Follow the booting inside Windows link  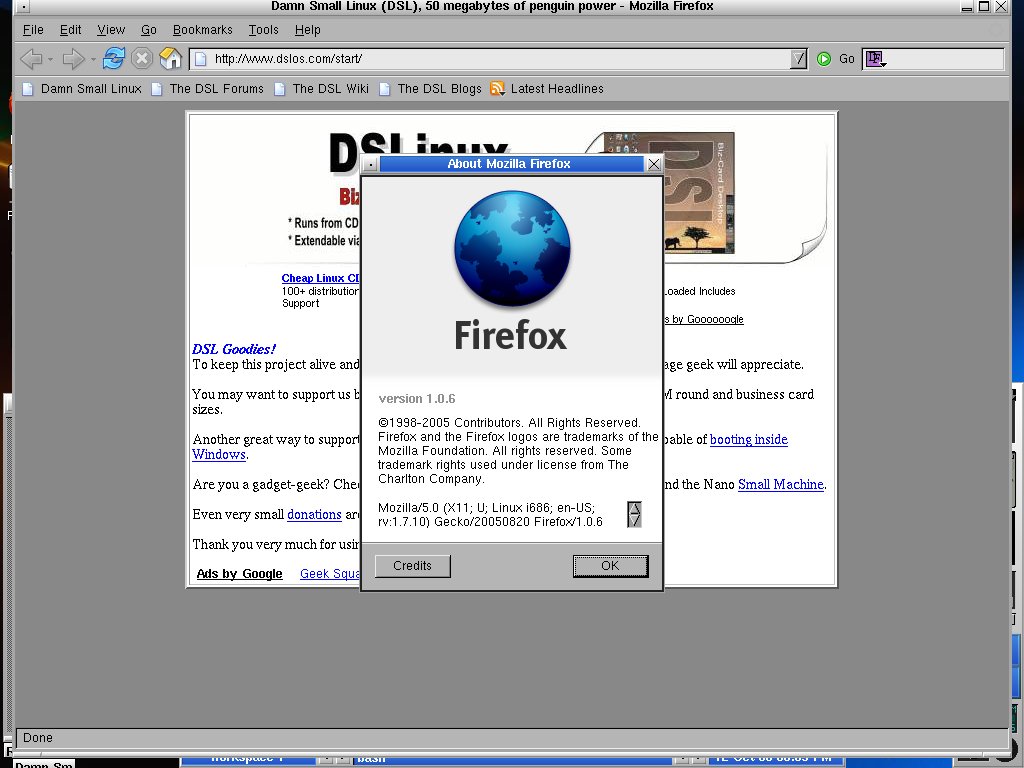(x=748, y=440)
